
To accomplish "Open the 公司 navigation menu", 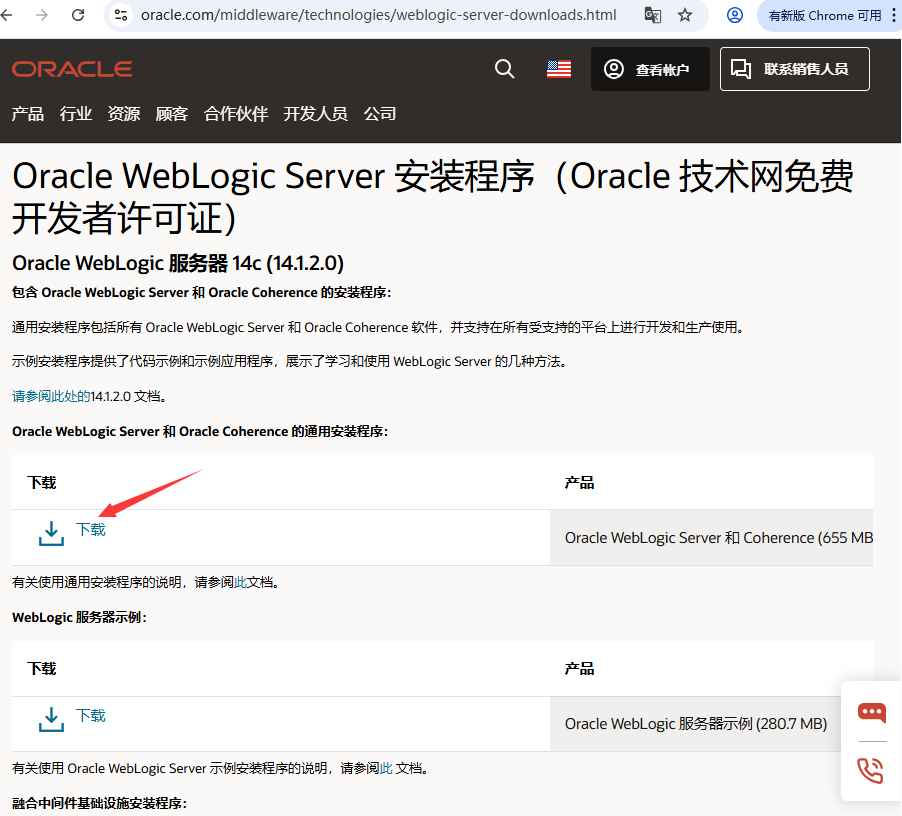I will [x=380, y=114].
